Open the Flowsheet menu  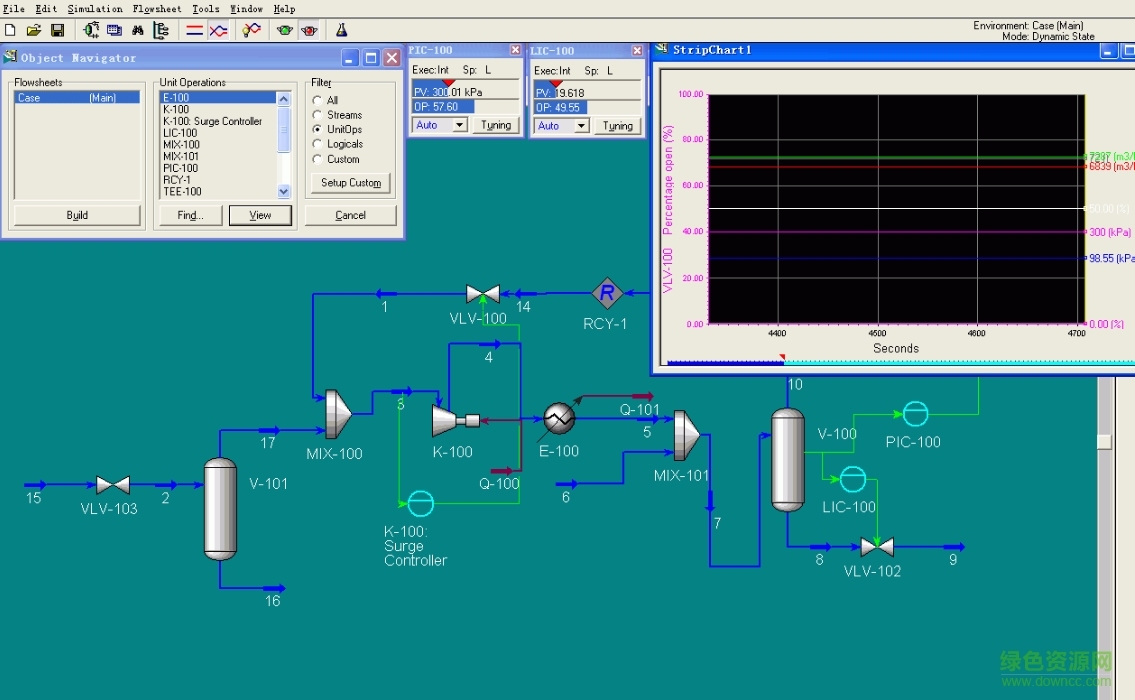[157, 9]
